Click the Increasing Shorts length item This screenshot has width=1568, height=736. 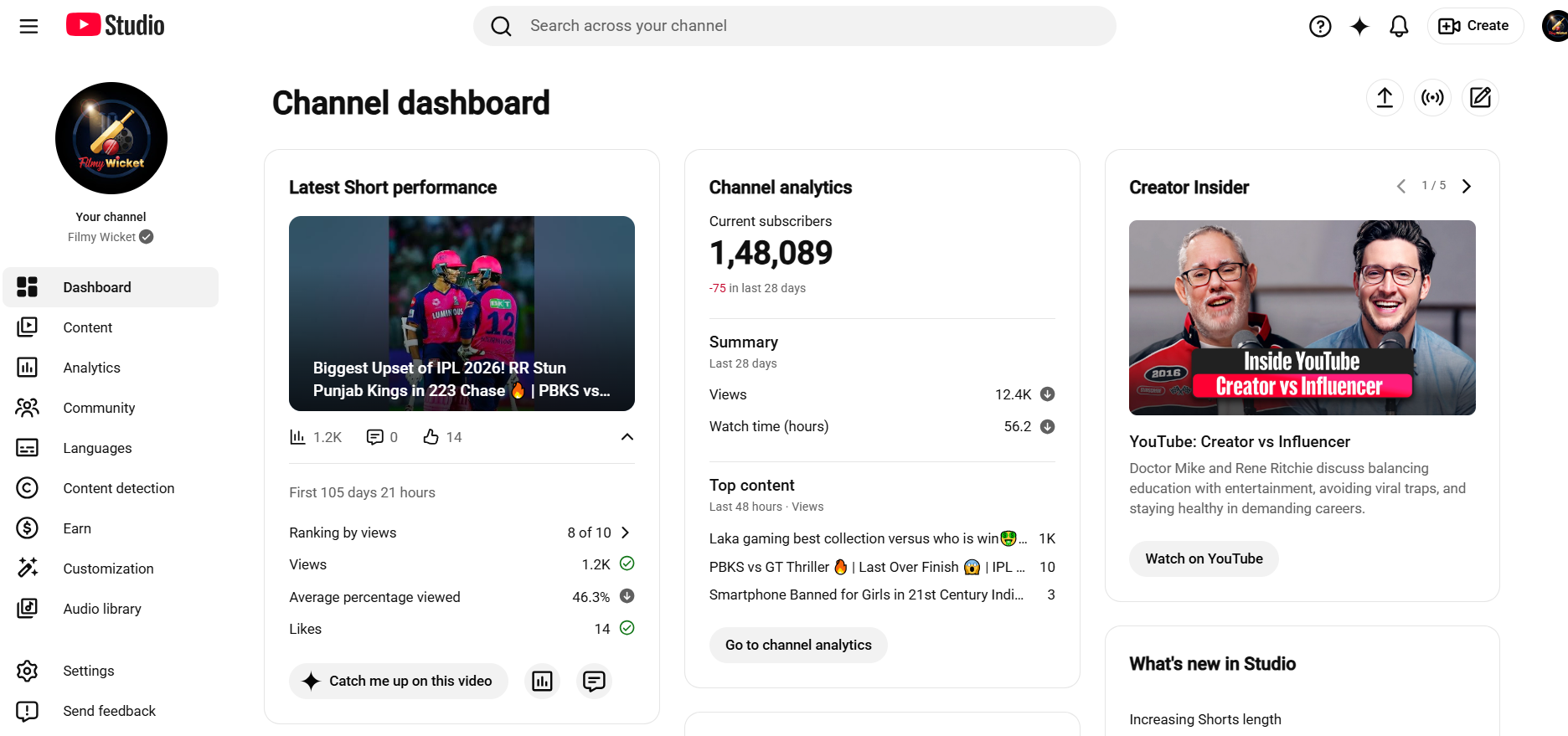1205,719
